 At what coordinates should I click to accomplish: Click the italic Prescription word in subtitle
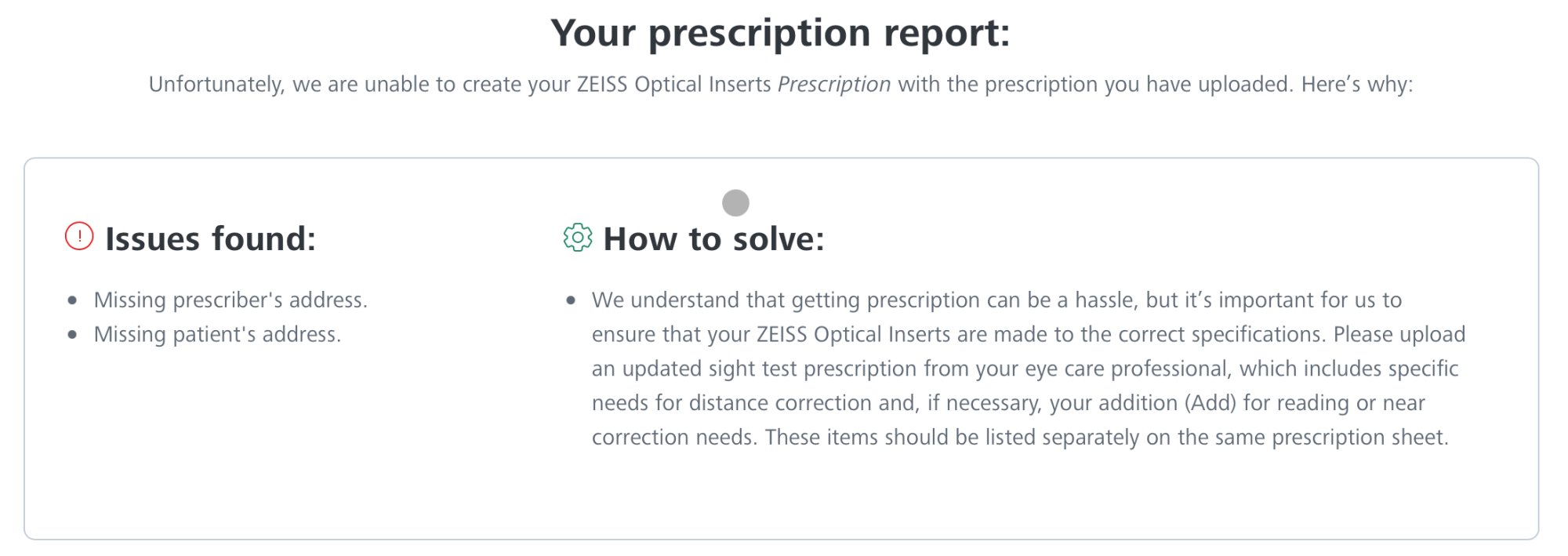pyautogui.click(x=833, y=85)
